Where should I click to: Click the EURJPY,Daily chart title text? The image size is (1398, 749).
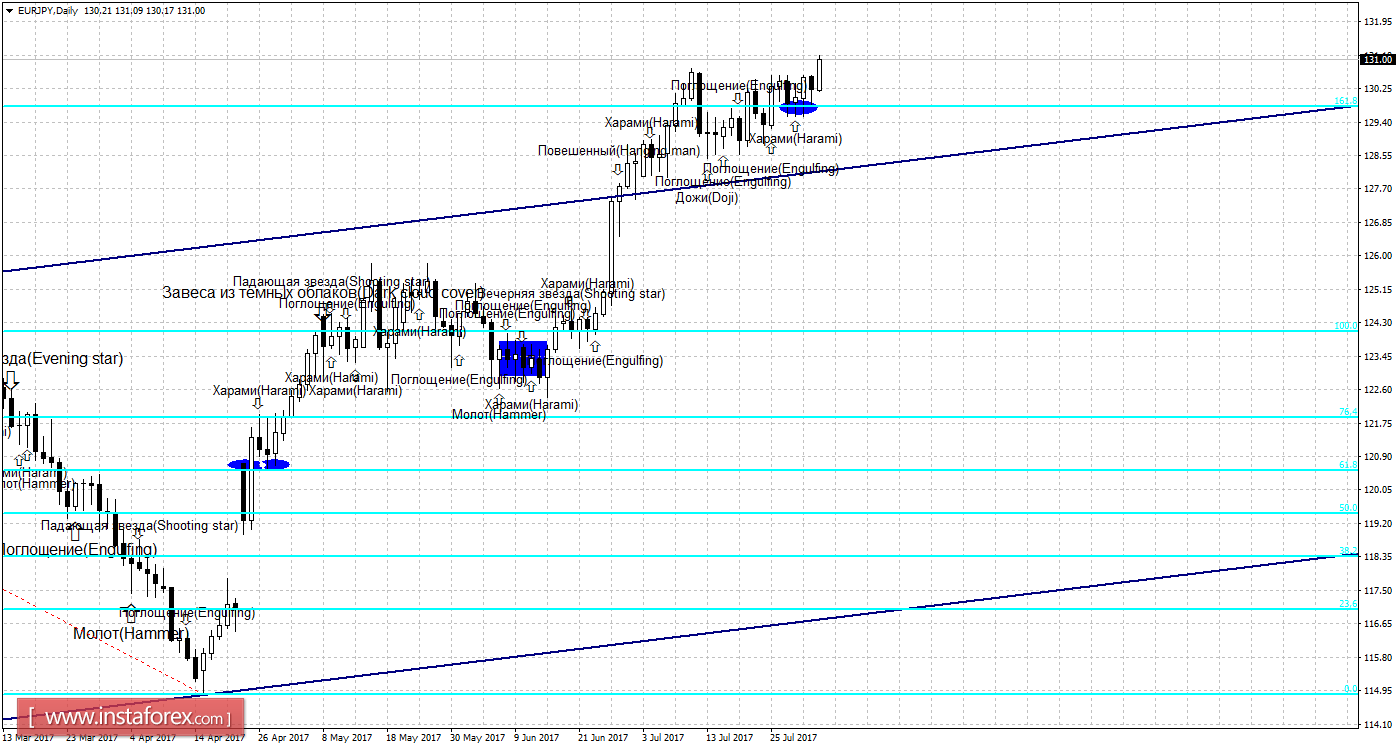50,10
